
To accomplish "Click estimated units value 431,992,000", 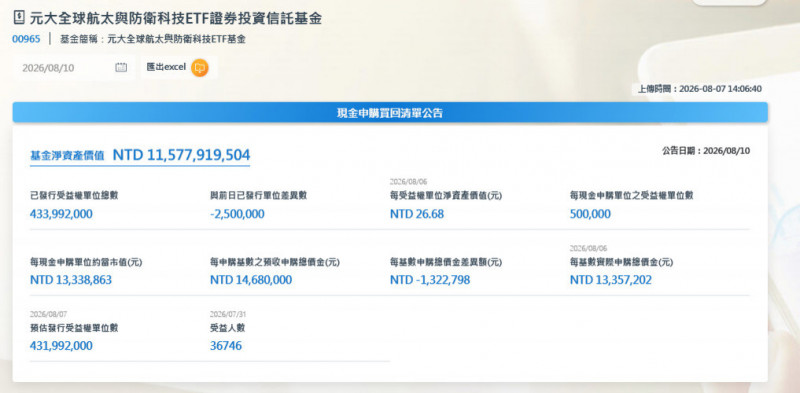I will click(x=61, y=346).
